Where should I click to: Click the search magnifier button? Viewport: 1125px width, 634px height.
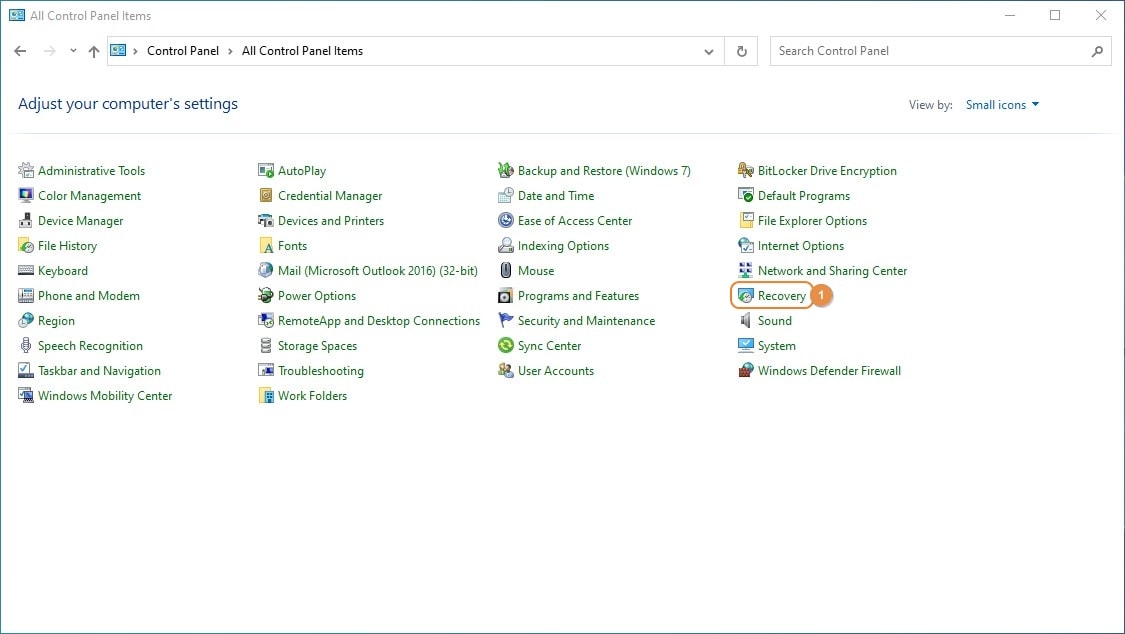(x=1097, y=52)
